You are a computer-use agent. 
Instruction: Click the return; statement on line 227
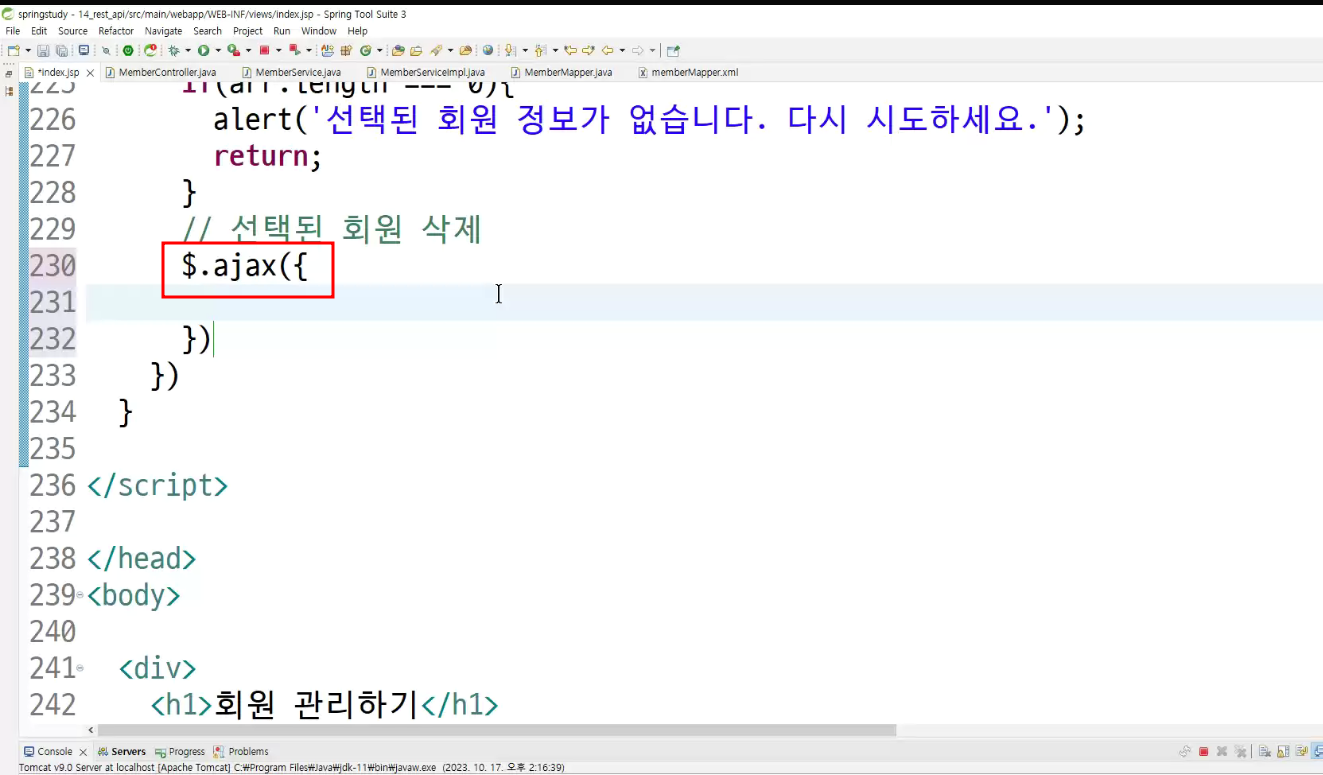tap(267, 156)
